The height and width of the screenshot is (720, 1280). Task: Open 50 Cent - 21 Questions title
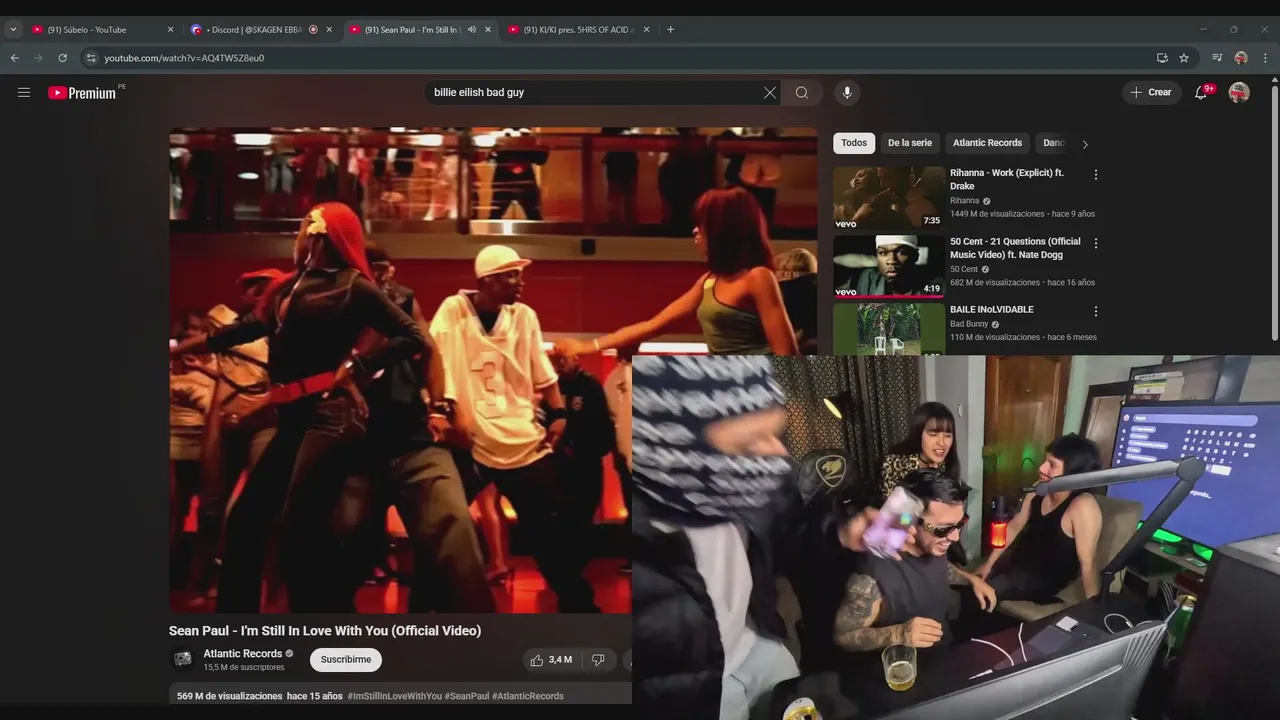coord(1015,248)
